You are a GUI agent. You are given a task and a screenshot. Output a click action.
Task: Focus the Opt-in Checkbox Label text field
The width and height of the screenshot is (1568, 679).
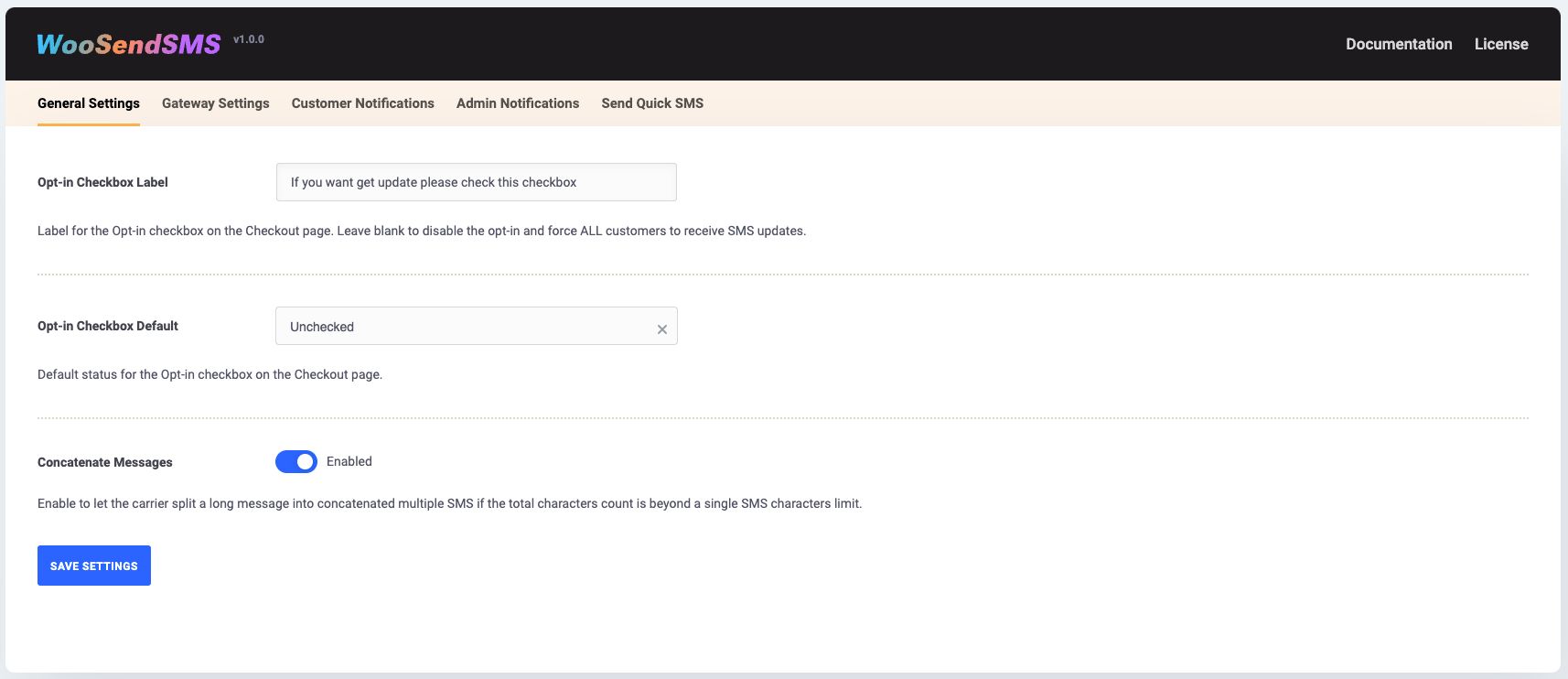click(x=476, y=182)
